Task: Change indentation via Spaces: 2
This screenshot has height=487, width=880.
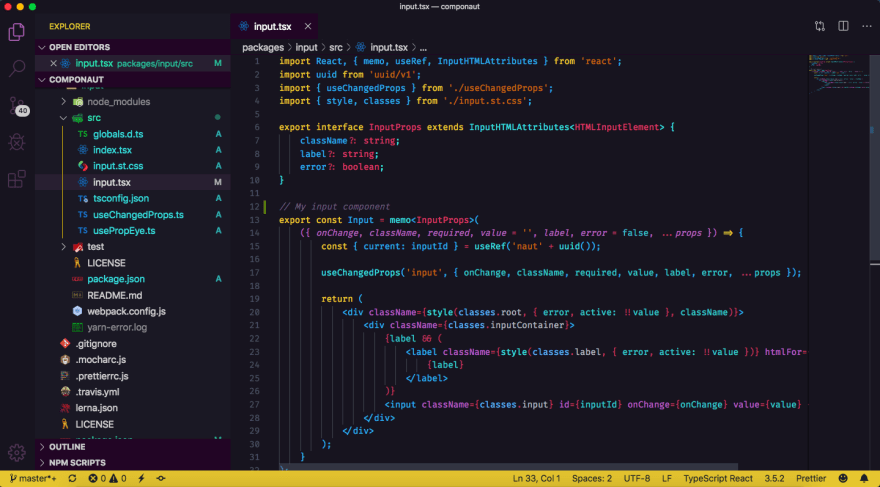Action: click(x=592, y=479)
